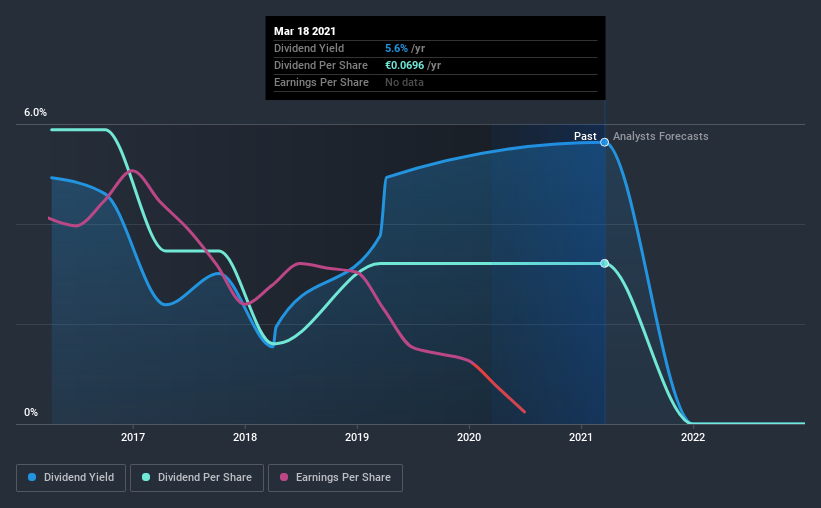
Task: Click the 2022 x-axis label
Action: coord(693,437)
